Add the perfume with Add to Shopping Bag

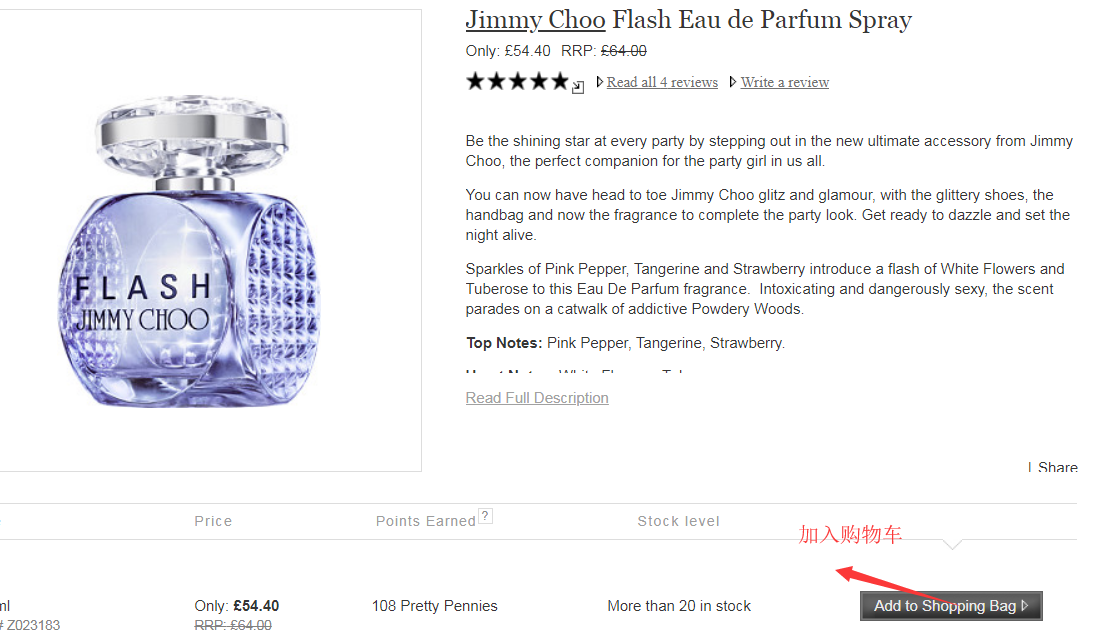click(951, 606)
